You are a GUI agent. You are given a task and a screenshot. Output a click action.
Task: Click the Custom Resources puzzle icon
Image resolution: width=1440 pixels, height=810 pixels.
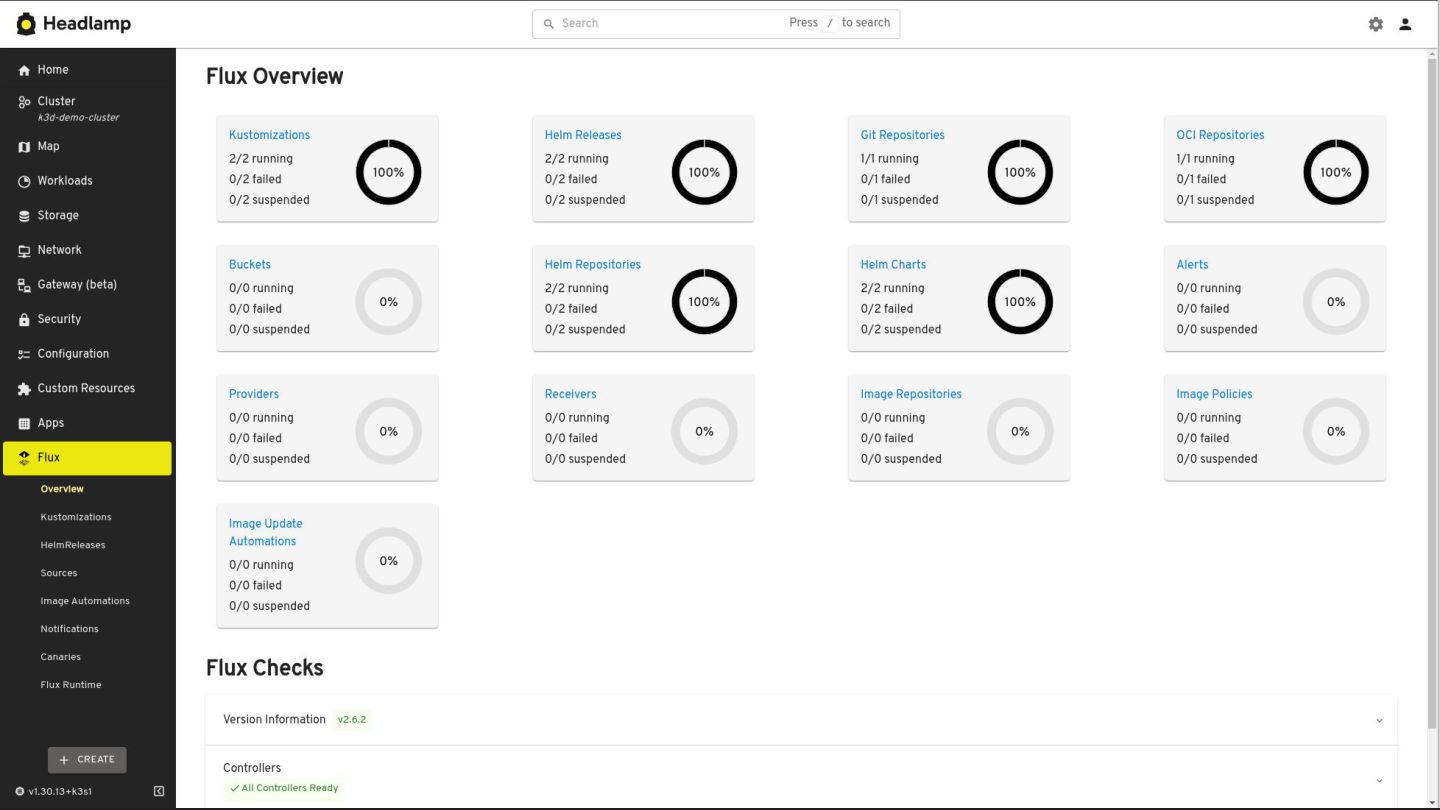[24, 389]
